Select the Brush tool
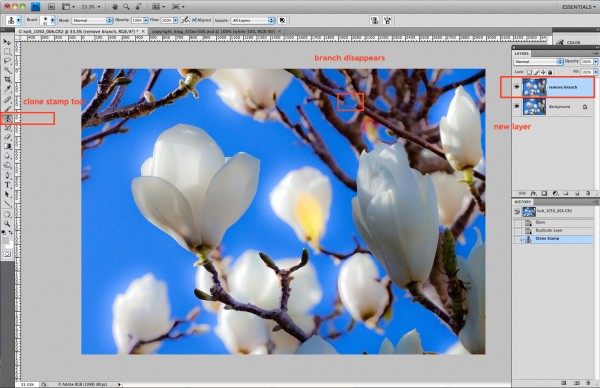 7,109
